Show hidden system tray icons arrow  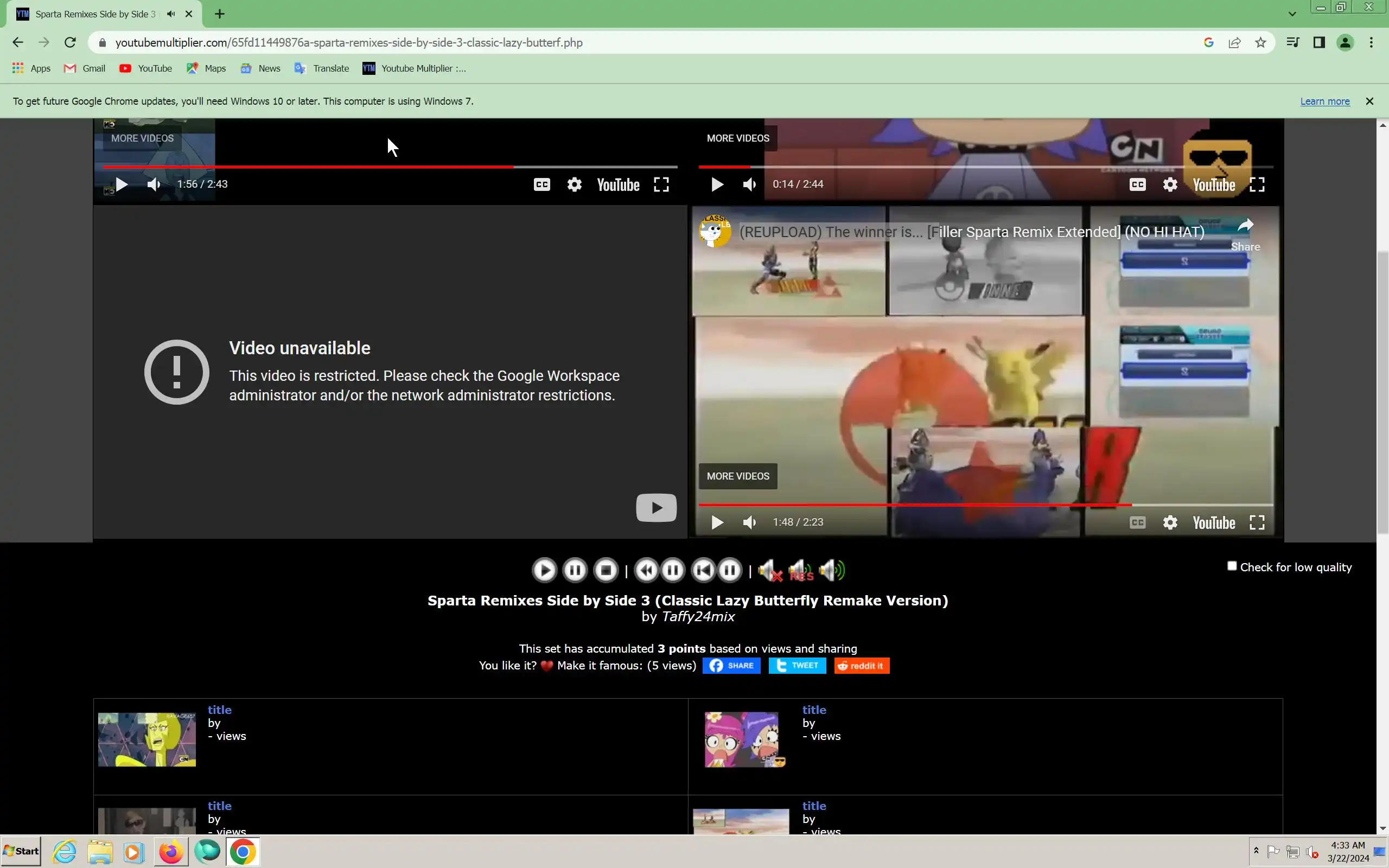tap(1256, 850)
